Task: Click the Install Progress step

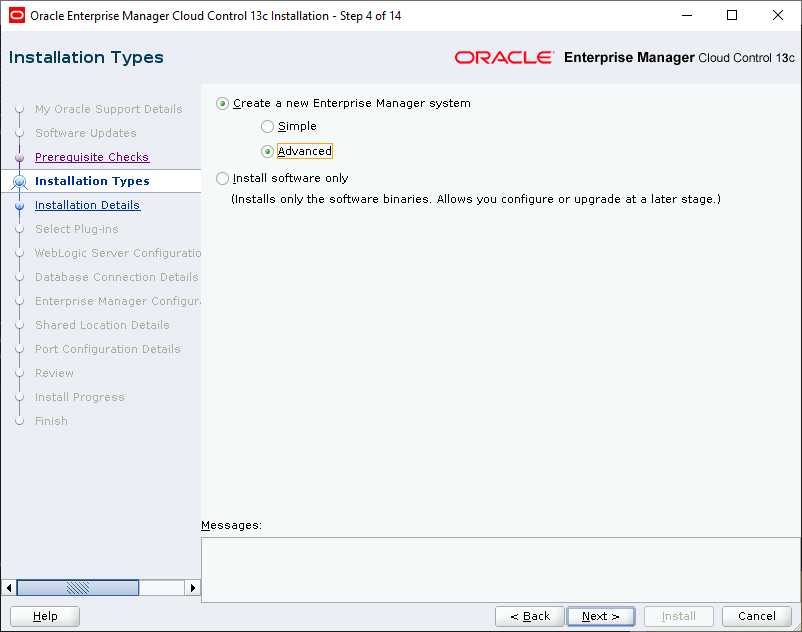Action: [x=80, y=397]
